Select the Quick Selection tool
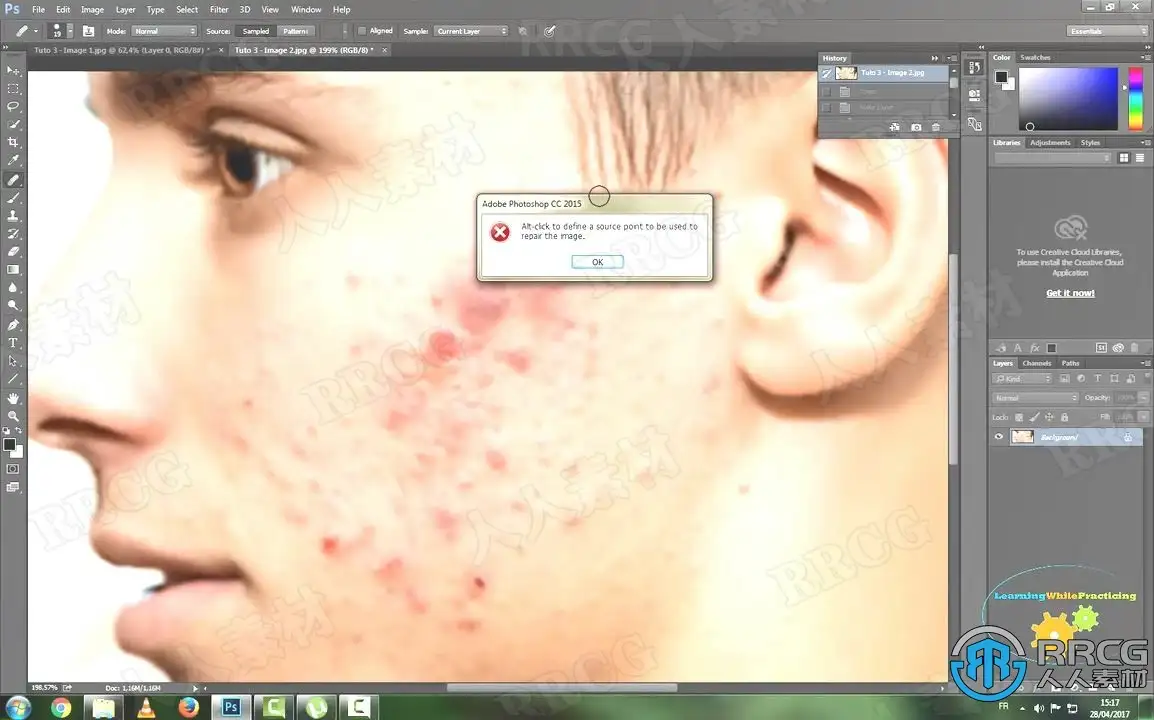1154x720 pixels. point(13,124)
